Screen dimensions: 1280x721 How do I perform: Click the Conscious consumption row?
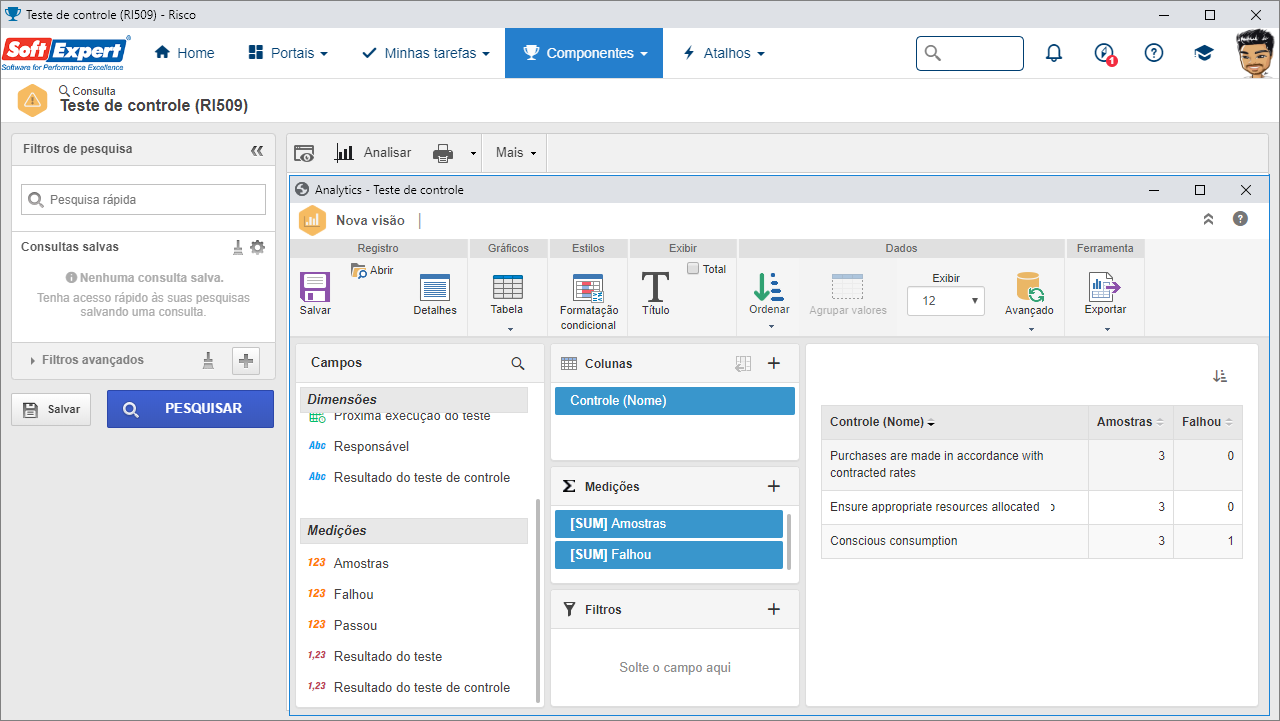pyautogui.click(x=1032, y=541)
